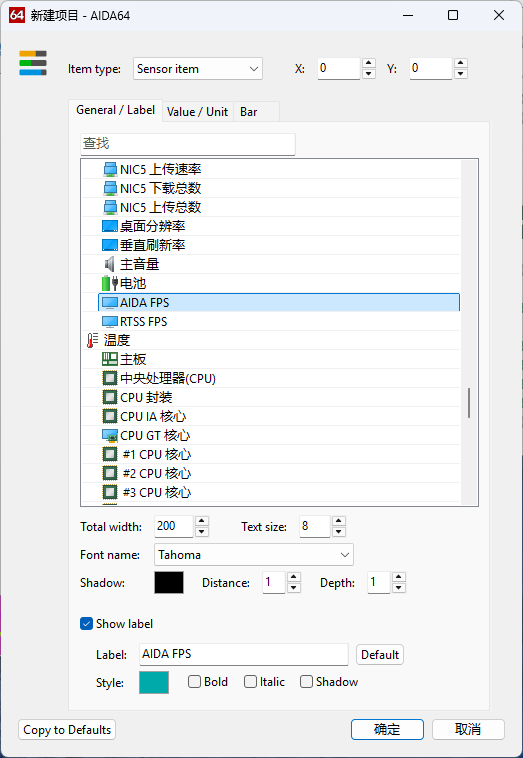Click the Total width input field
The height and width of the screenshot is (758, 523).
click(x=174, y=526)
